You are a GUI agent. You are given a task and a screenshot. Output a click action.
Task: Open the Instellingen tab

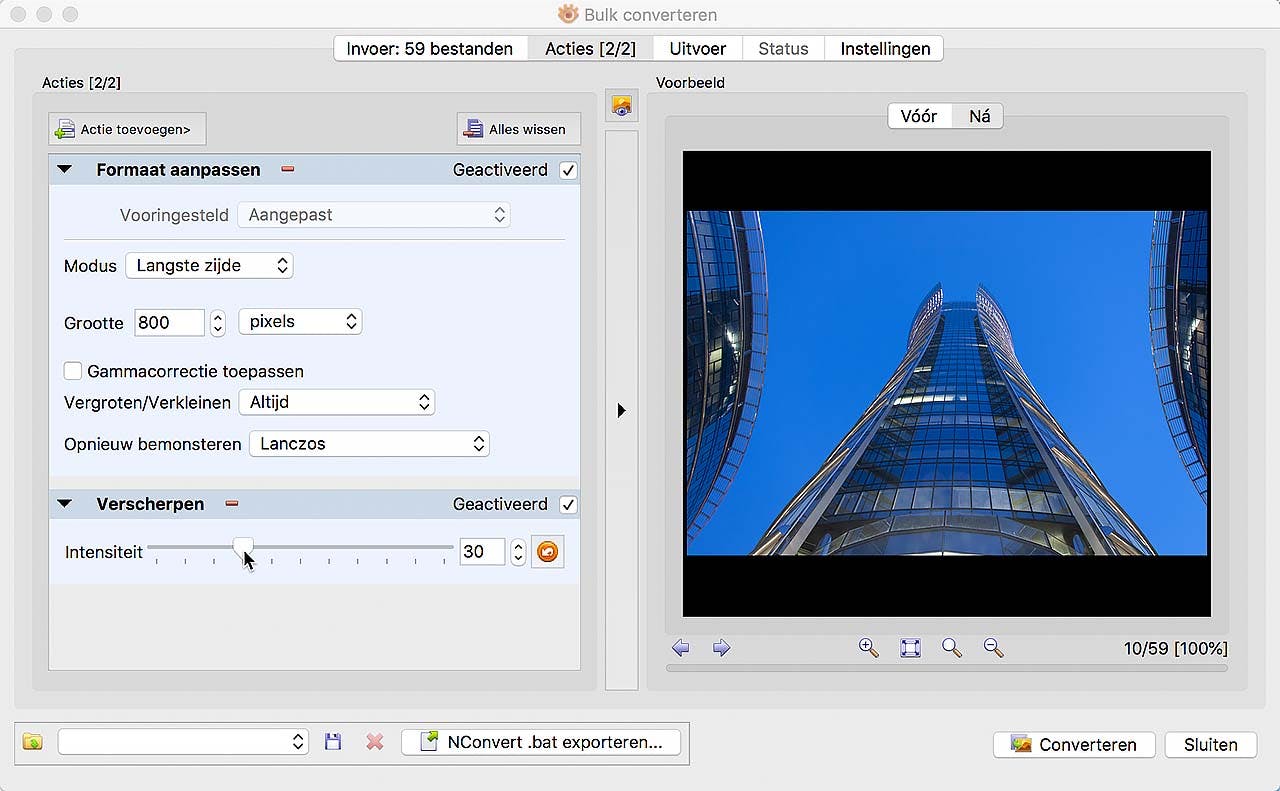[x=885, y=48]
